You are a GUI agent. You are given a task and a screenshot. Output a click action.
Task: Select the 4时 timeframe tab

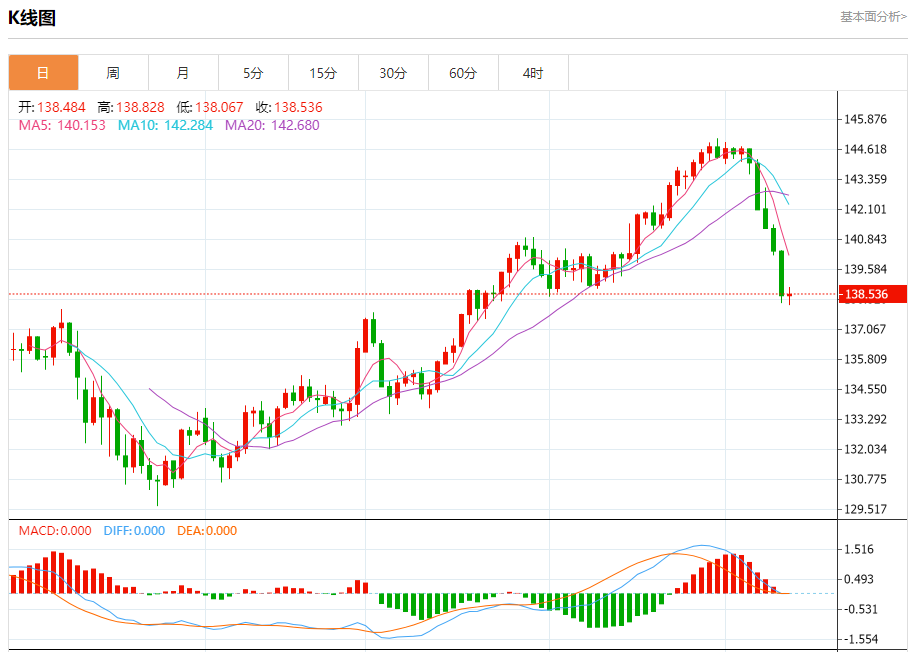click(533, 73)
